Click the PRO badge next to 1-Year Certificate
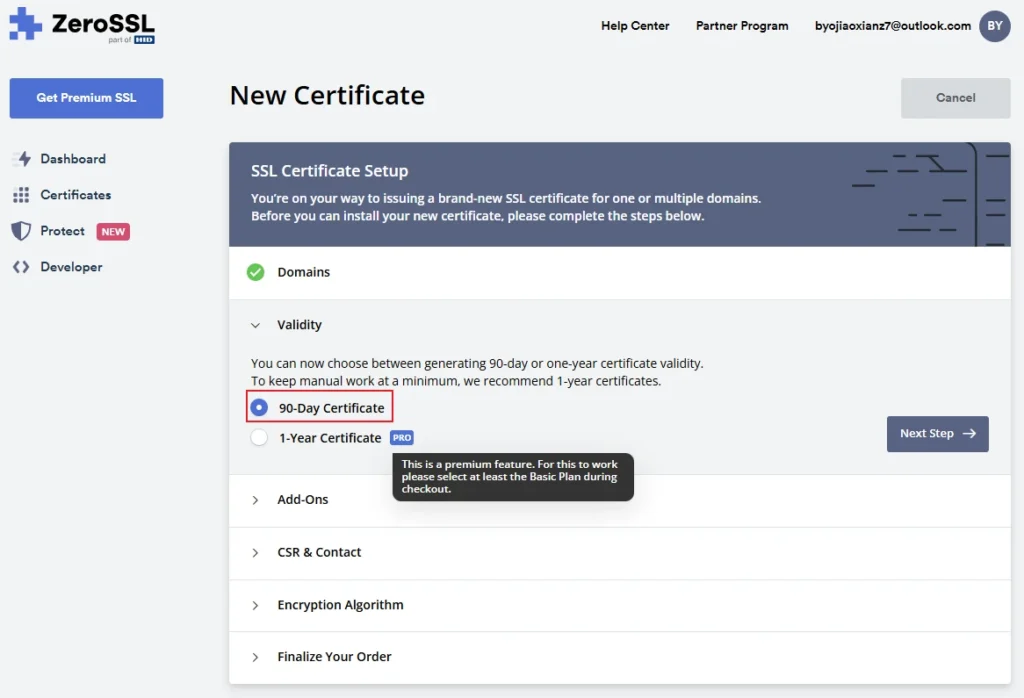The image size is (1024, 698). click(401, 437)
